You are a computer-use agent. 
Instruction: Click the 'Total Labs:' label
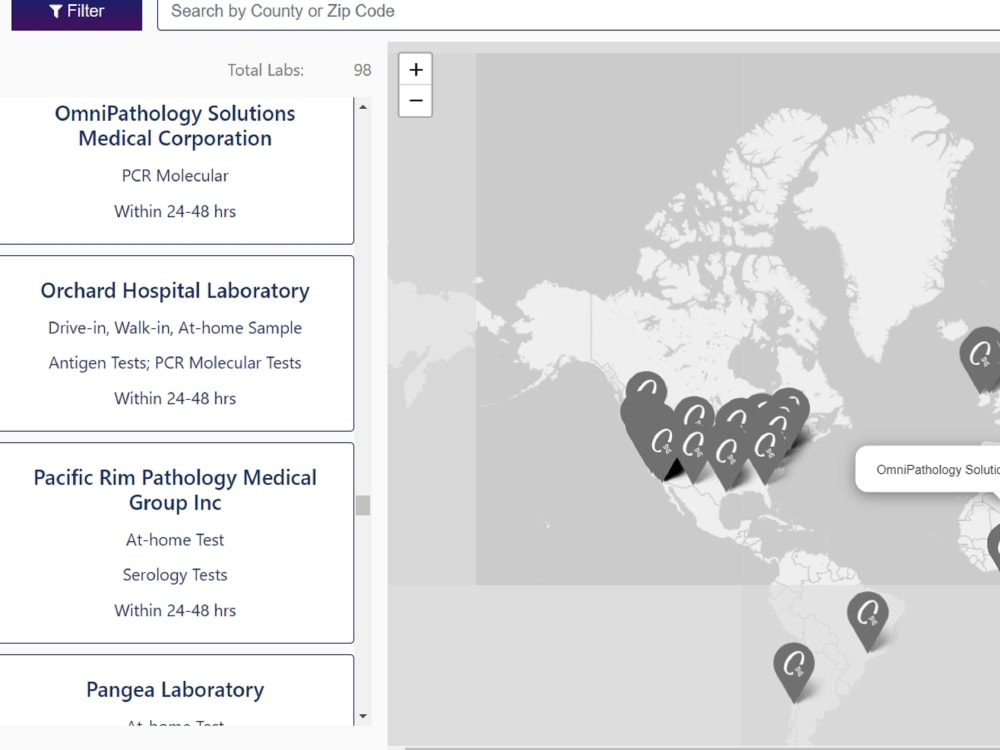click(265, 70)
